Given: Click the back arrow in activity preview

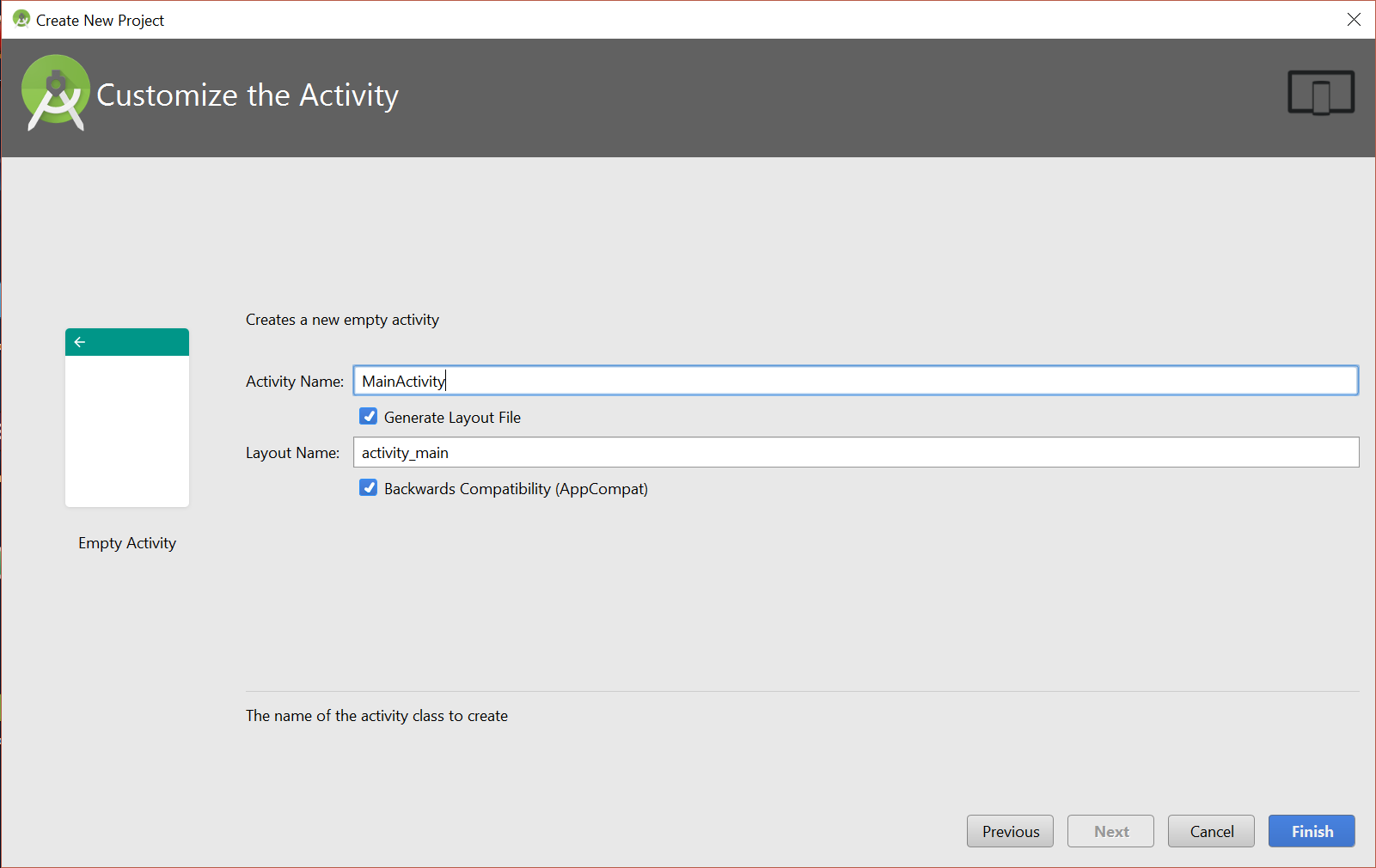Looking at the screenshot, I should (80, 342).
